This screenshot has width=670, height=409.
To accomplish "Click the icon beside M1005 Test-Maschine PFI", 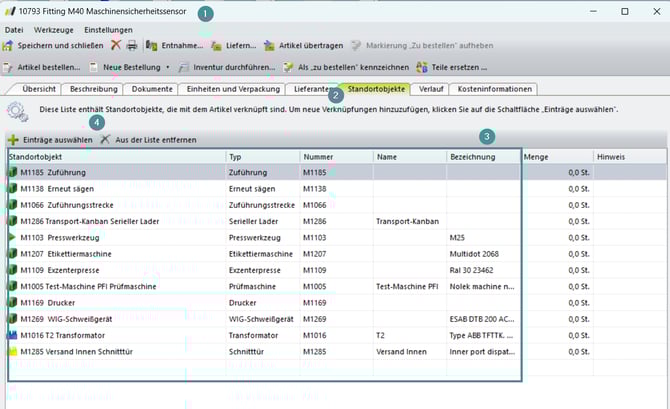I will [13, 286].
